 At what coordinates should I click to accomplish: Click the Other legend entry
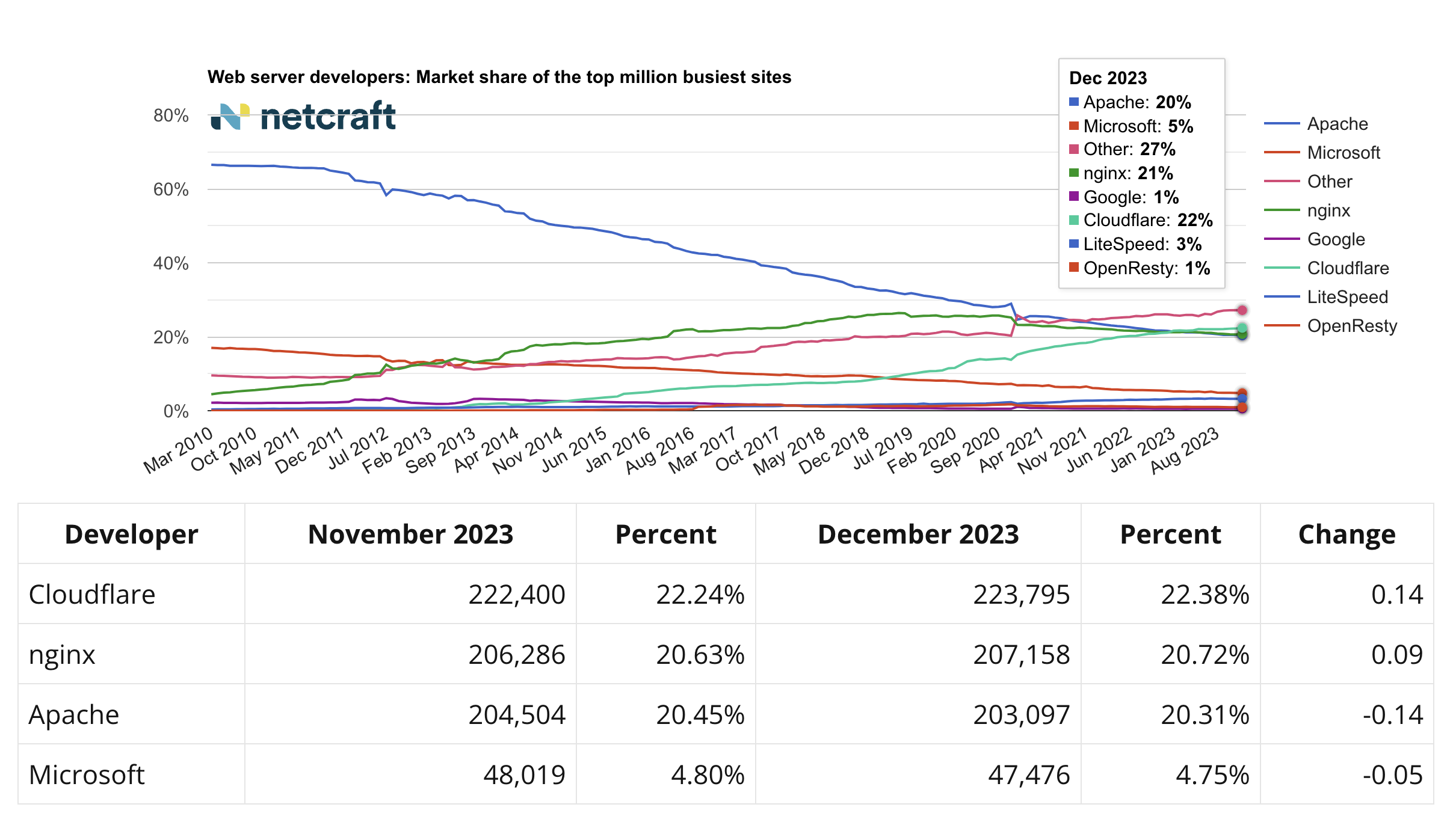pos(1329,182)
